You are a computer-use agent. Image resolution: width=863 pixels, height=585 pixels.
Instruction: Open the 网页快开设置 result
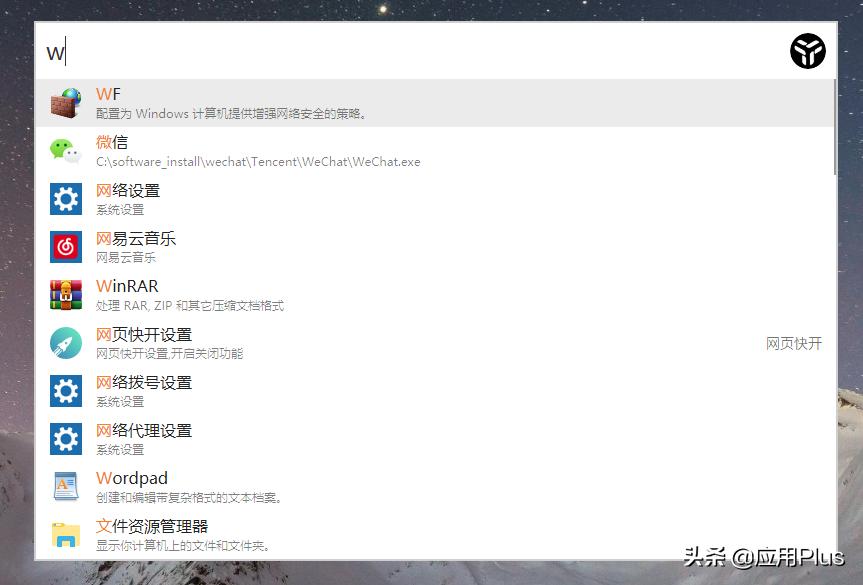[x=300, y=342]
